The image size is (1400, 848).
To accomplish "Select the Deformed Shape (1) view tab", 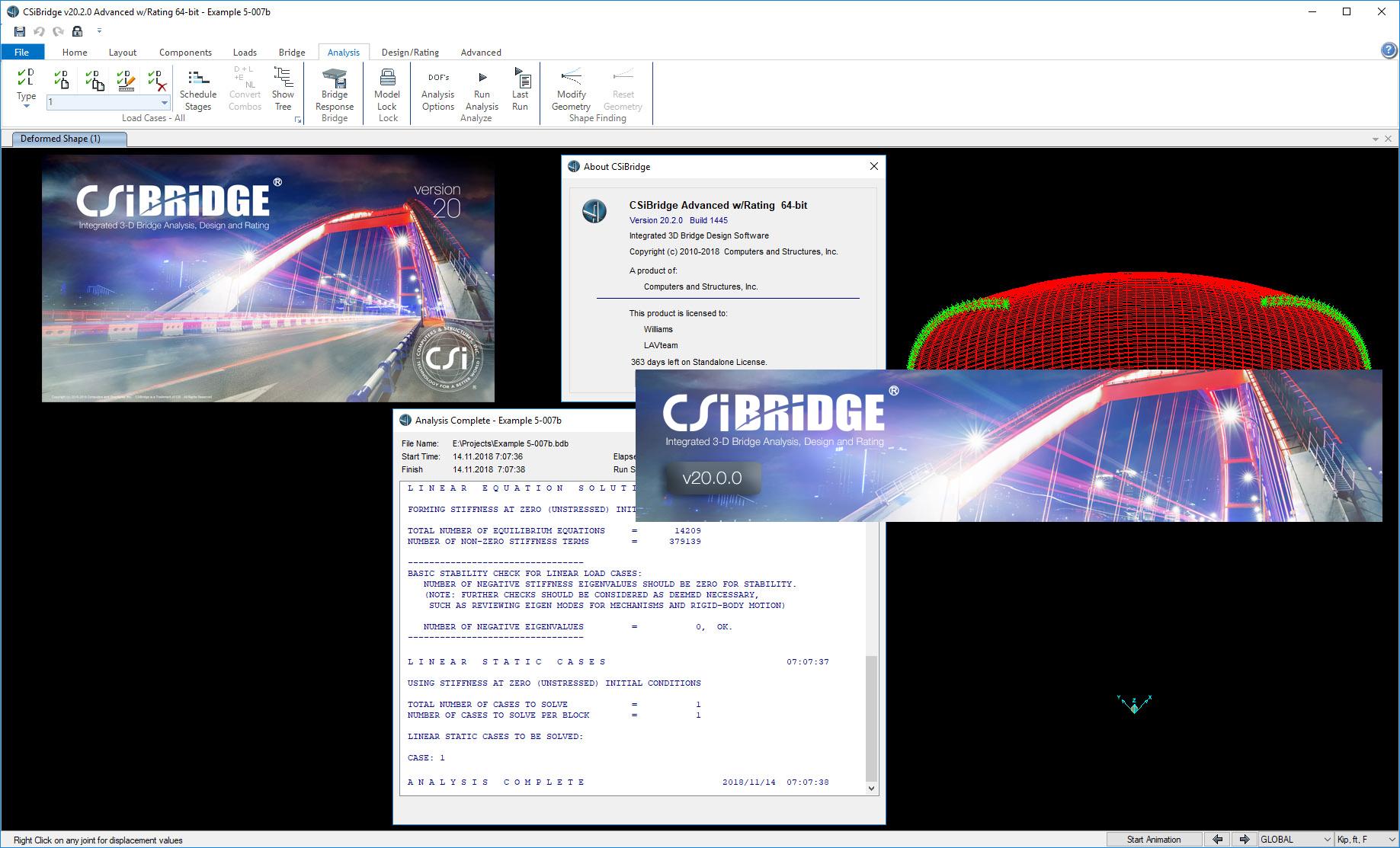I will click(69, 139).
